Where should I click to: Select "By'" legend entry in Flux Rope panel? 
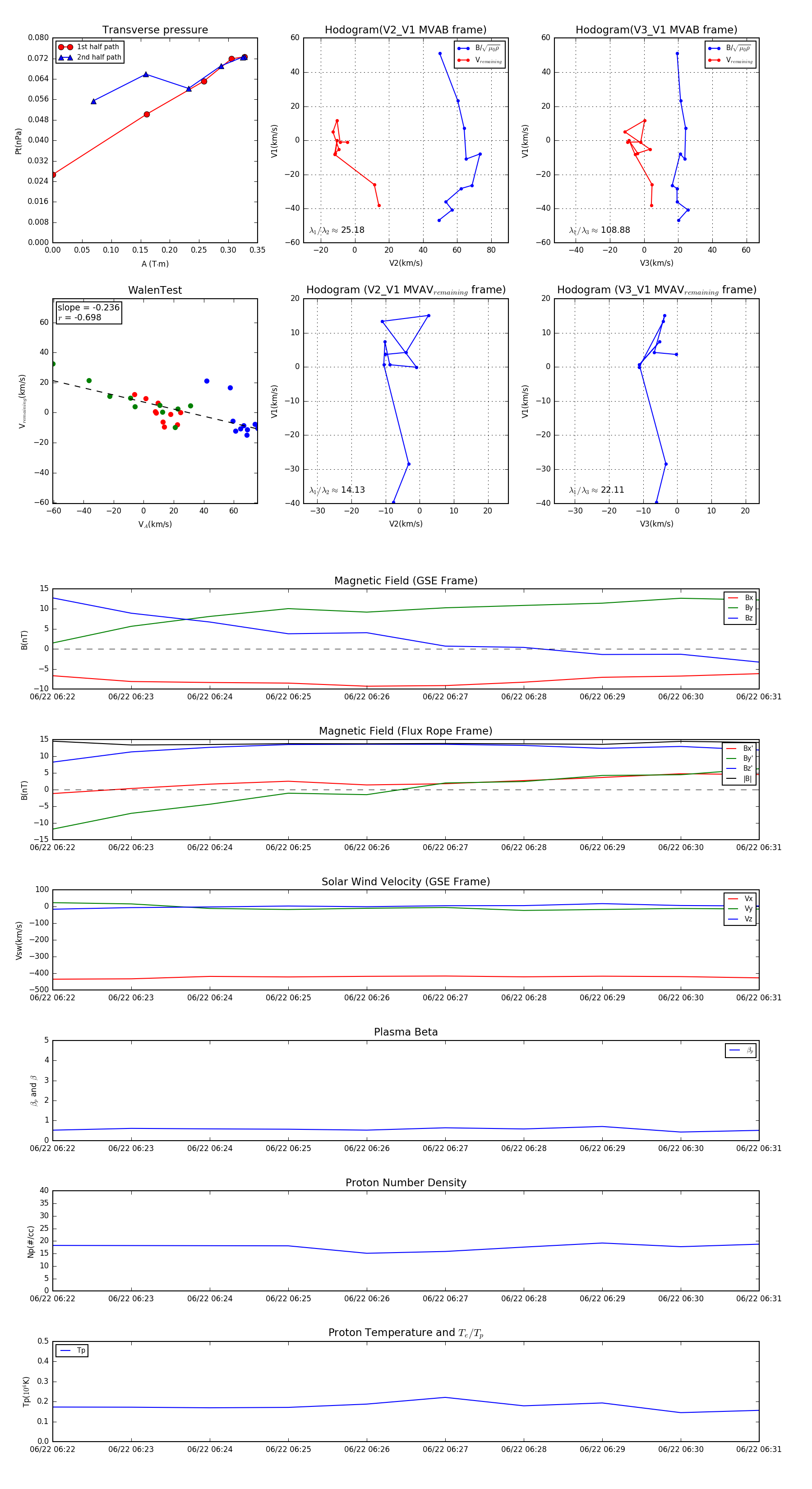tap(740, 758)
